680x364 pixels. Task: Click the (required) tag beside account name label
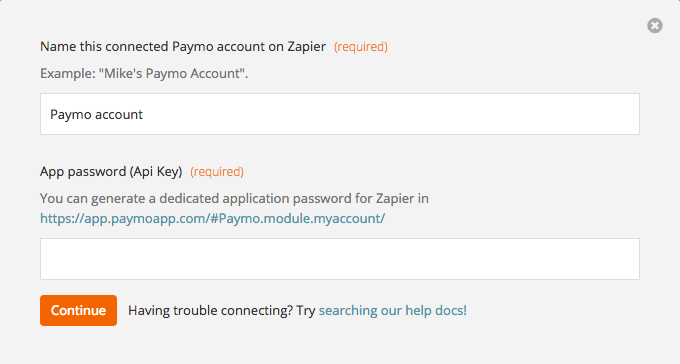361,47
